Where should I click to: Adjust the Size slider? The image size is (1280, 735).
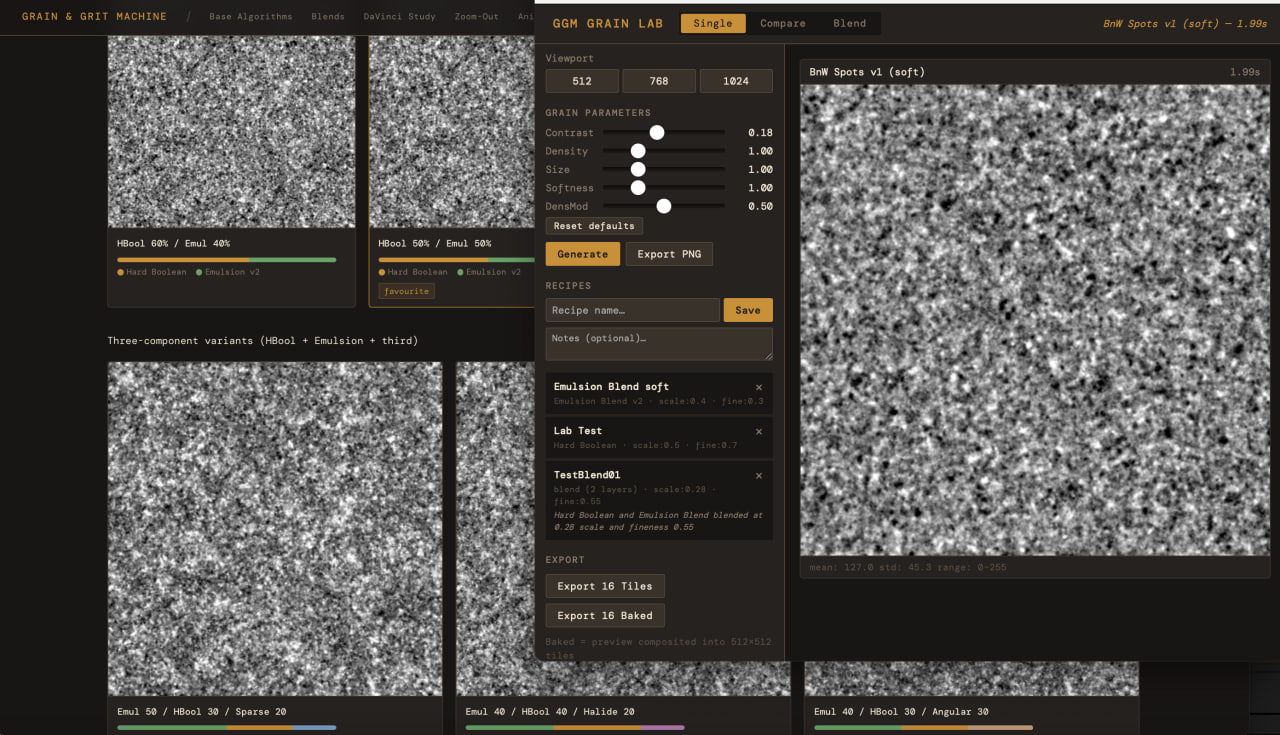pos(664,169)
